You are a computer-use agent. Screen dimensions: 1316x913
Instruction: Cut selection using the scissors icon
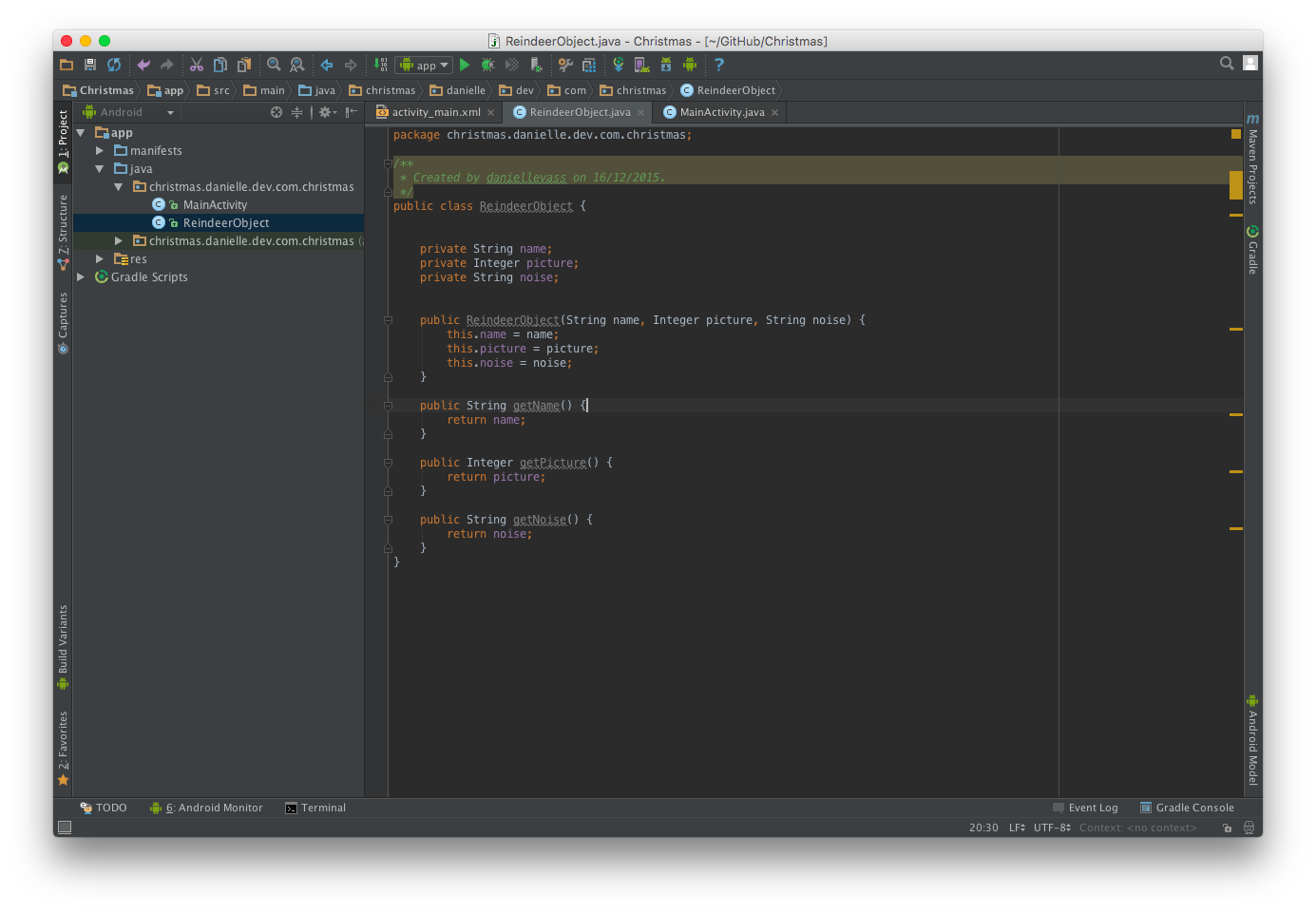pos(197,65)
